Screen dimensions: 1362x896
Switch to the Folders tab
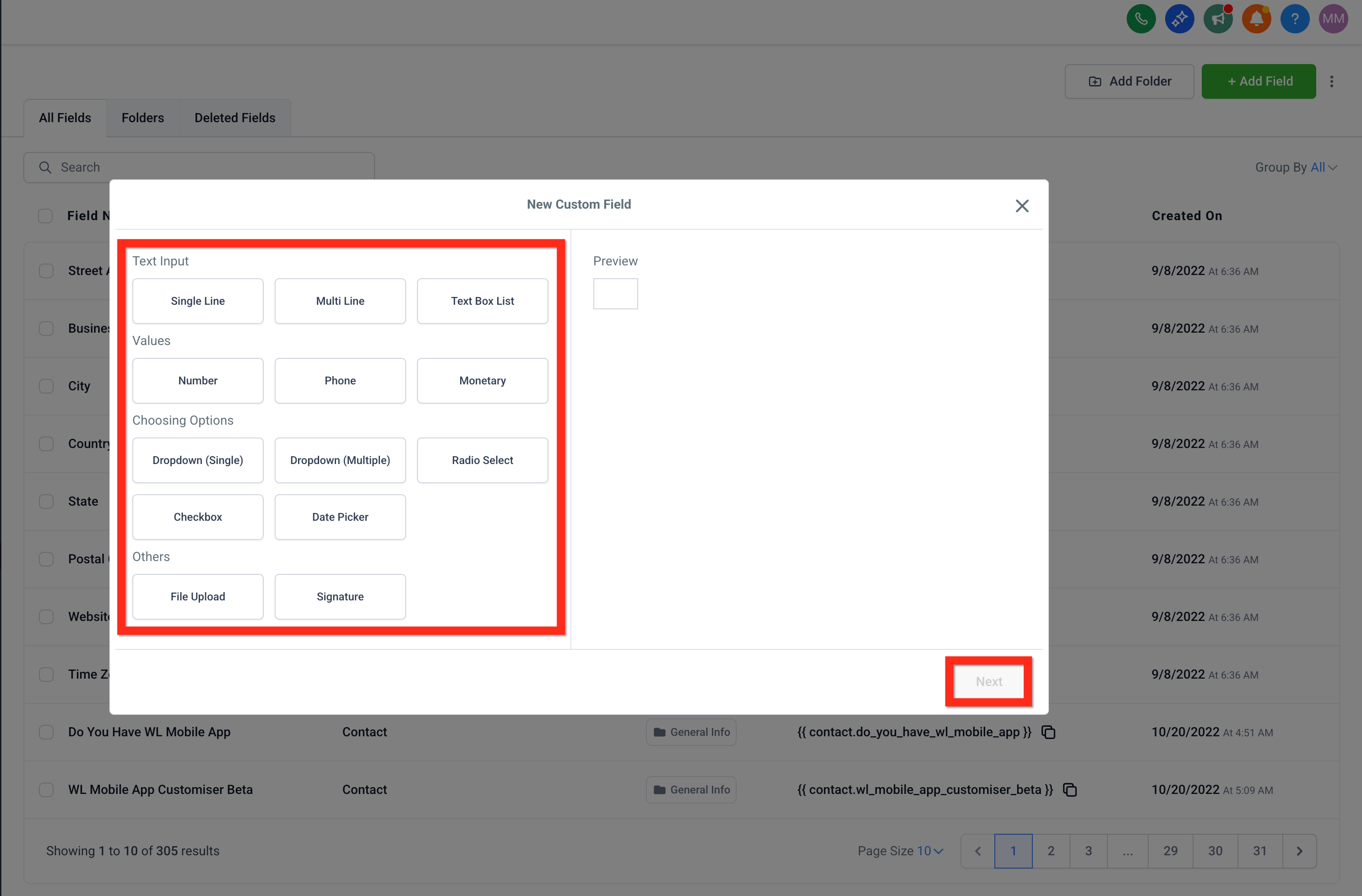pyautogui.click(x=142, y=118)
